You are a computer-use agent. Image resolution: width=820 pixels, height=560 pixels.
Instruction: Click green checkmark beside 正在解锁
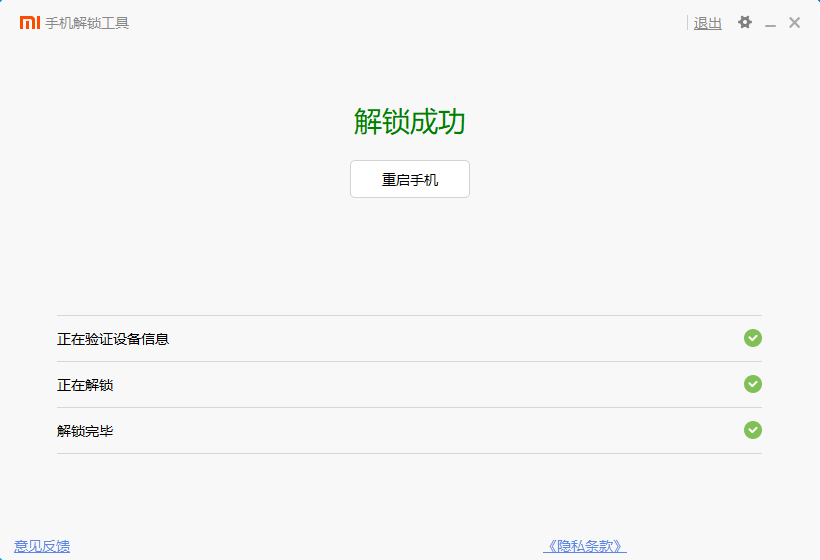click(x=753, y=384)
